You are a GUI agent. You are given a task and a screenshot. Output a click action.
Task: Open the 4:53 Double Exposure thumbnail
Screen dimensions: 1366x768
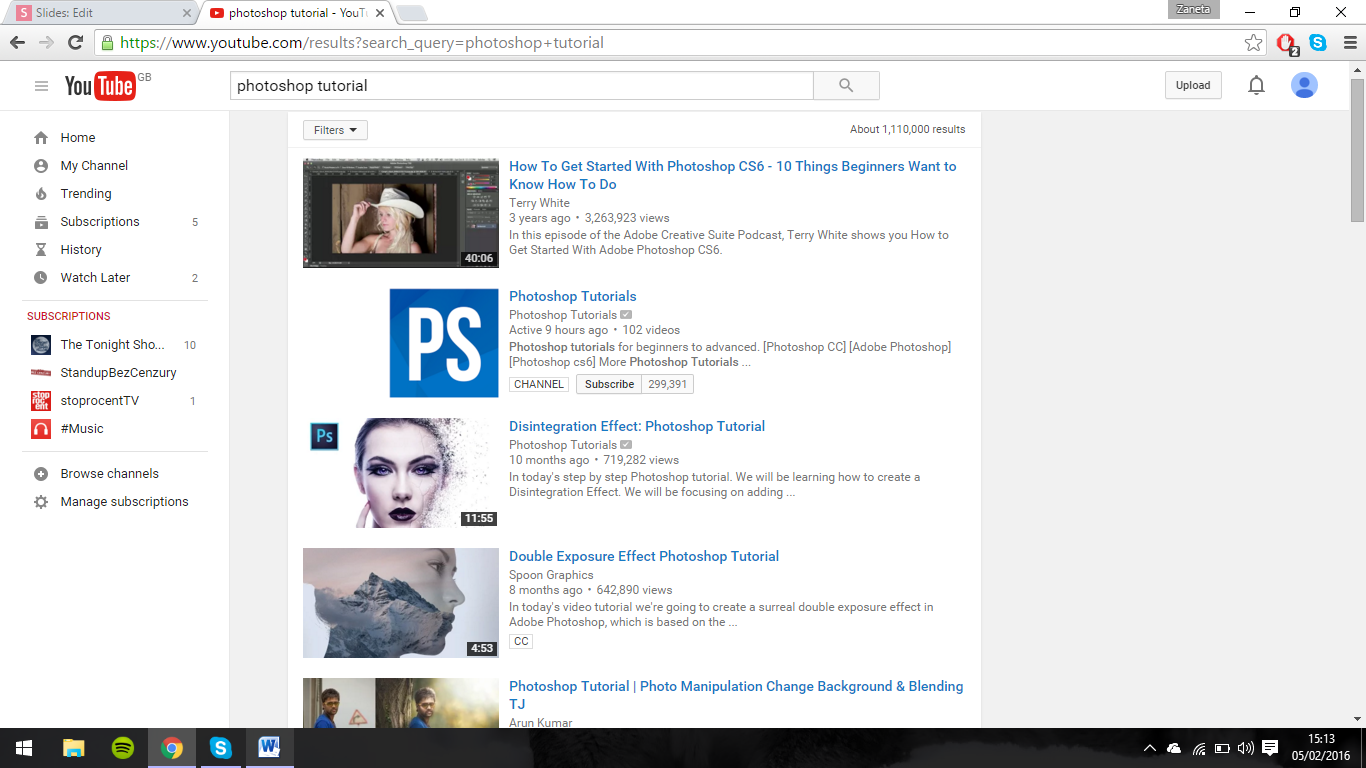pyautogui.click(x=401, y=603)
